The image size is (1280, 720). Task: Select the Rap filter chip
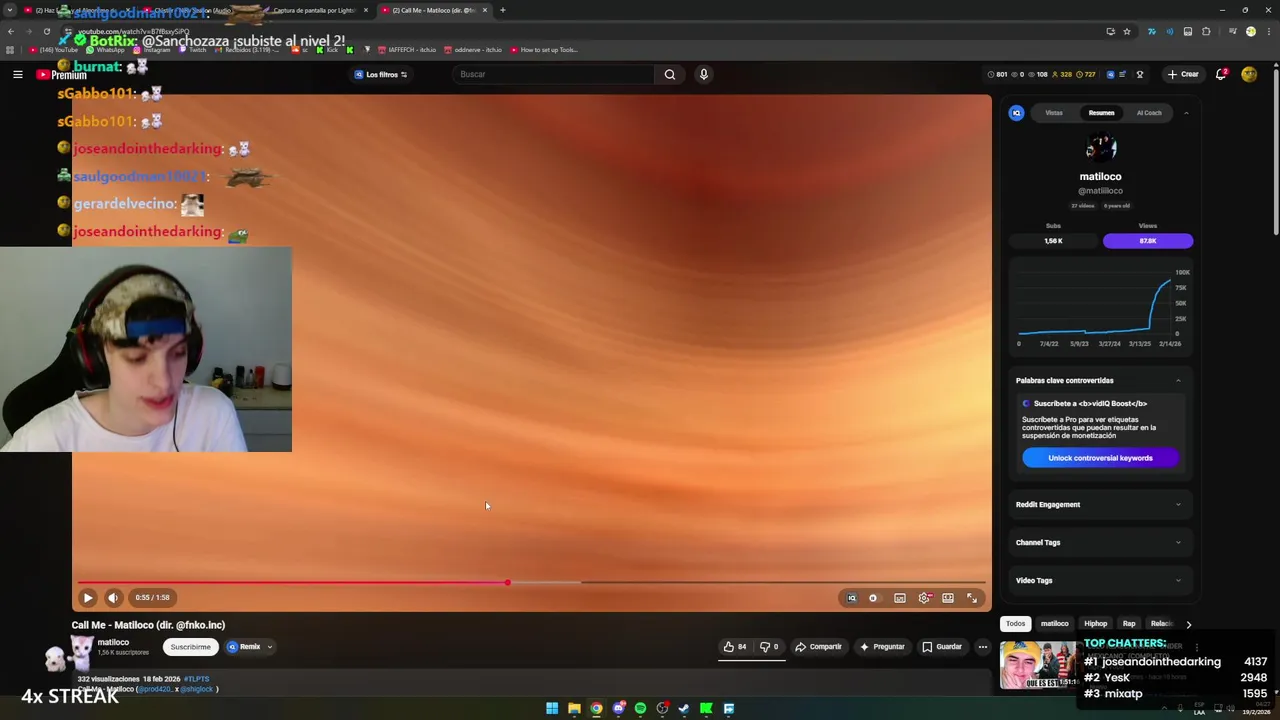pyautogui.click(x=1129, y=624)
